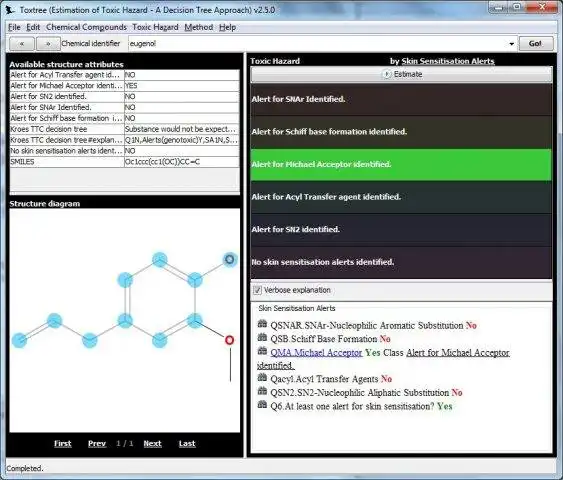
Task: Open the Help menu
Action: tap(227, 27)
